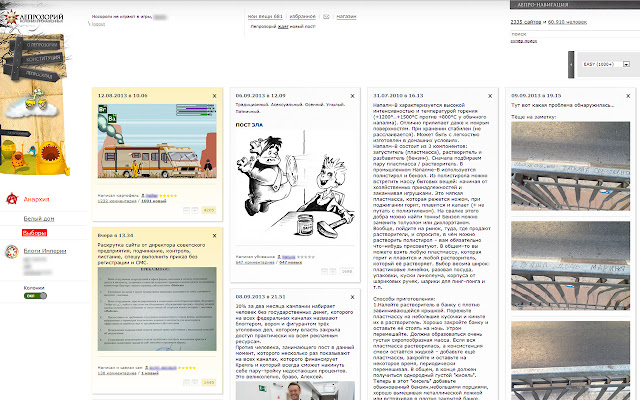The height and width of the screenshot is (400, 640).
Task: Vote minus on the ПОСТ ЗЛА post
Action: pyautogui.click(x=324, y=271)
